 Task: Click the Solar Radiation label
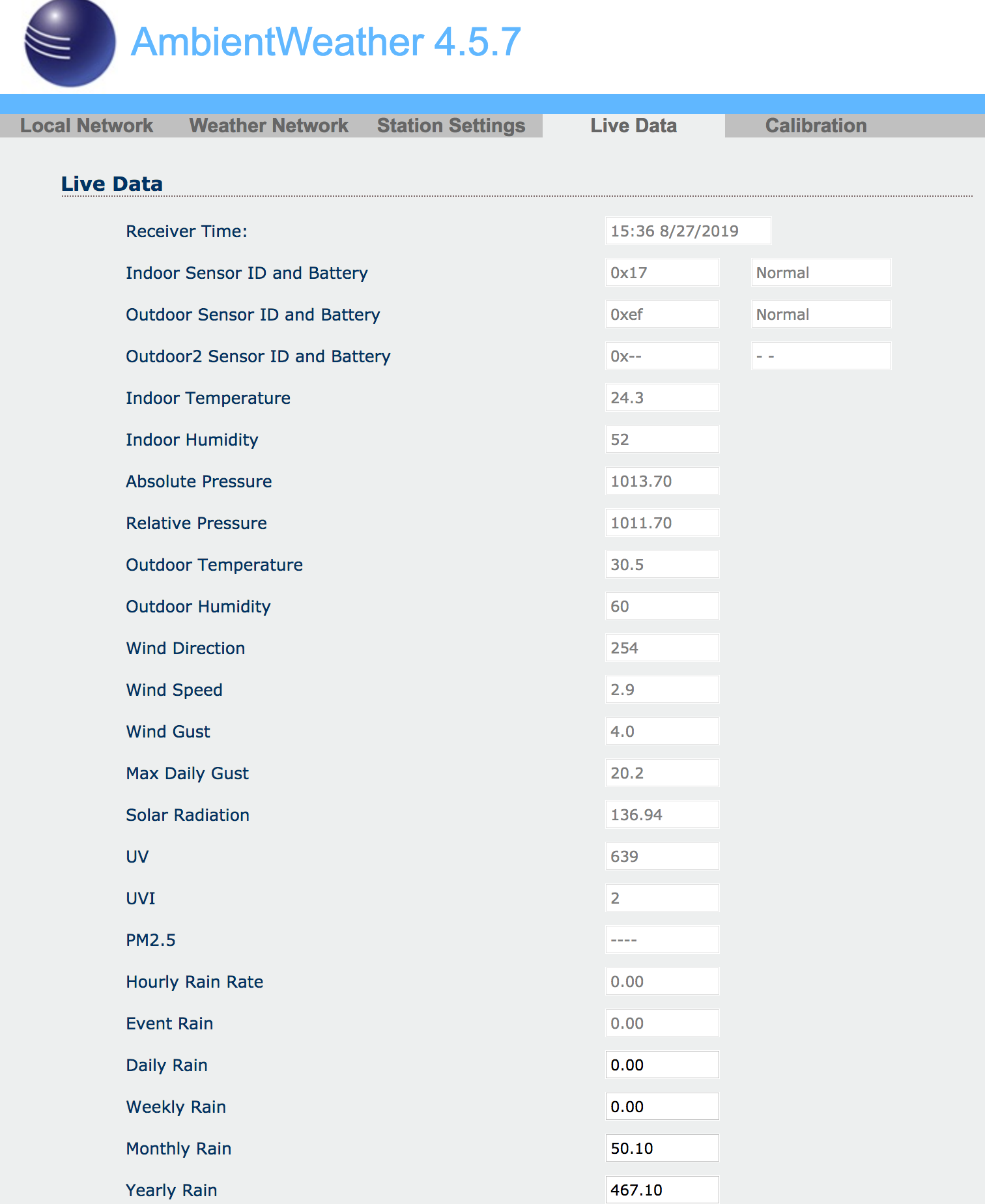tap(188, 815)
